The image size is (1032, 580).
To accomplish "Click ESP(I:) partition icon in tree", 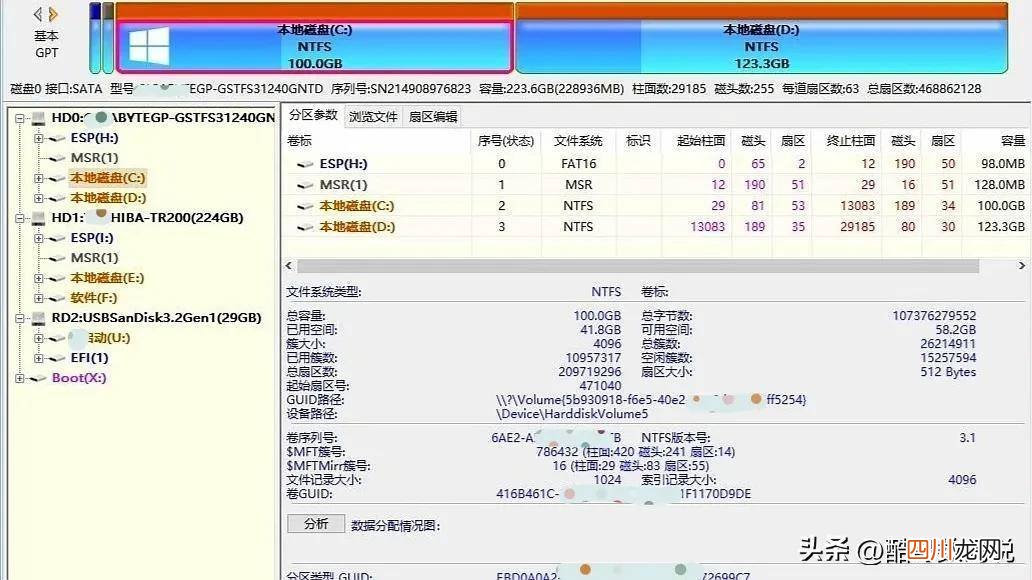I will [57, 238].
